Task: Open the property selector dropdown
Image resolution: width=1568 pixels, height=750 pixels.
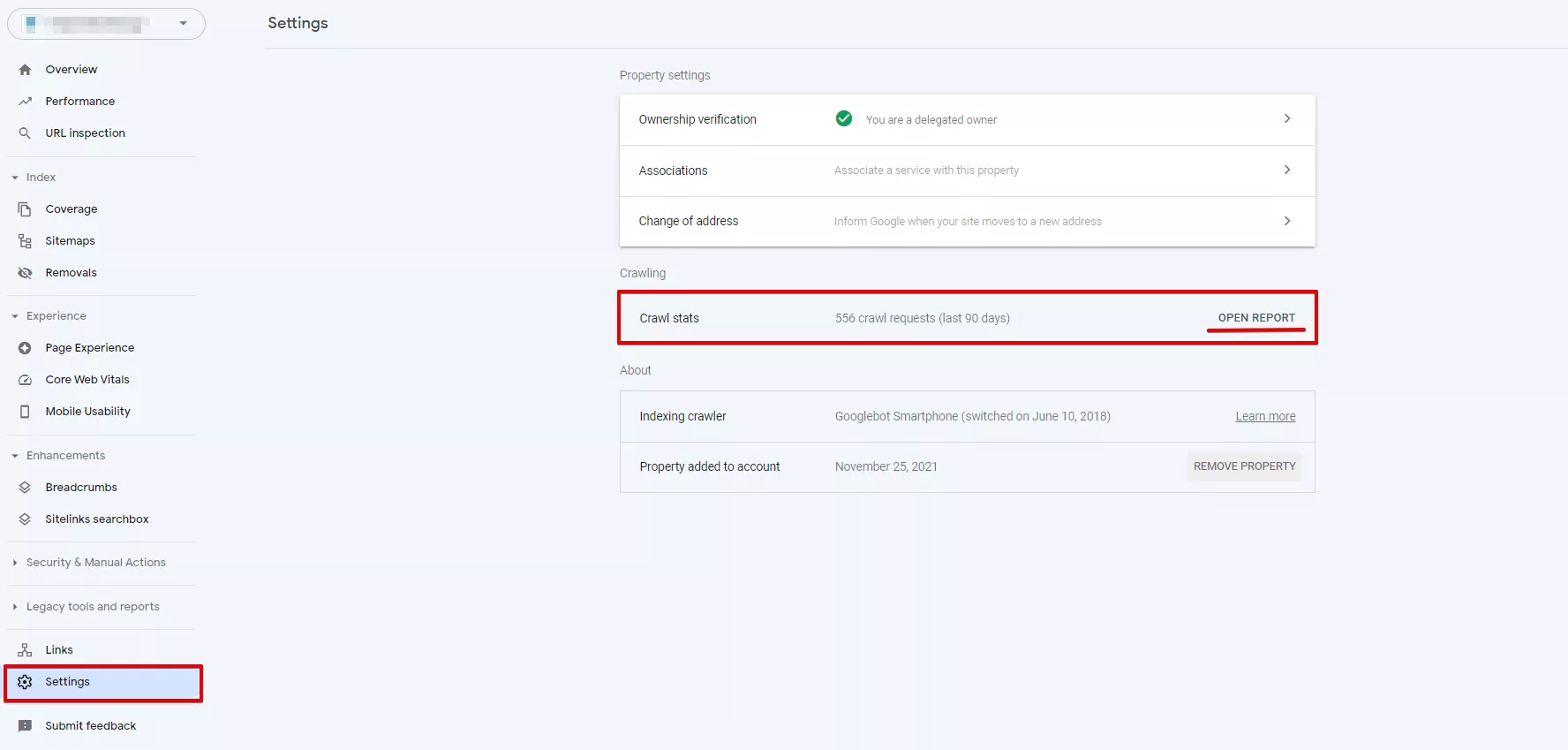Action: 107,24
